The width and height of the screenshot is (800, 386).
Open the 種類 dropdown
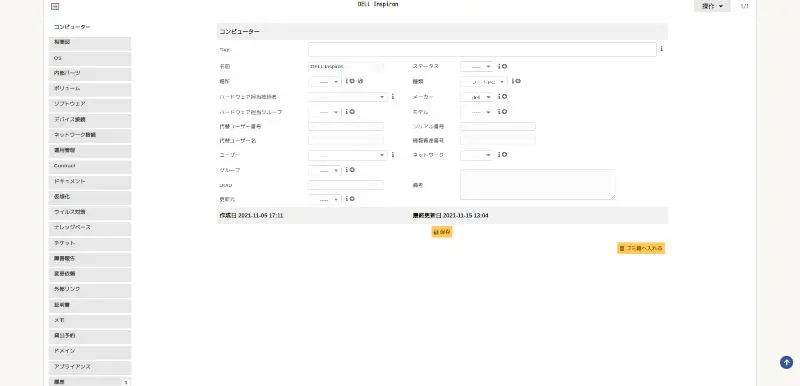click(x=484, y=82)
